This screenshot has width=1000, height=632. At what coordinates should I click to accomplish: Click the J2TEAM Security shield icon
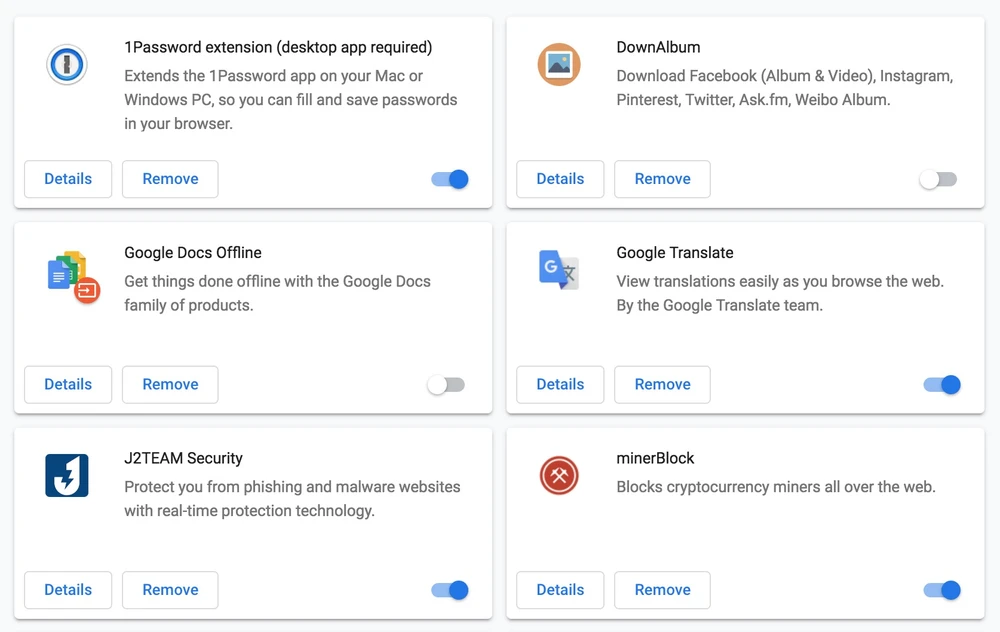pyautogui.click(x=67, y=475)
